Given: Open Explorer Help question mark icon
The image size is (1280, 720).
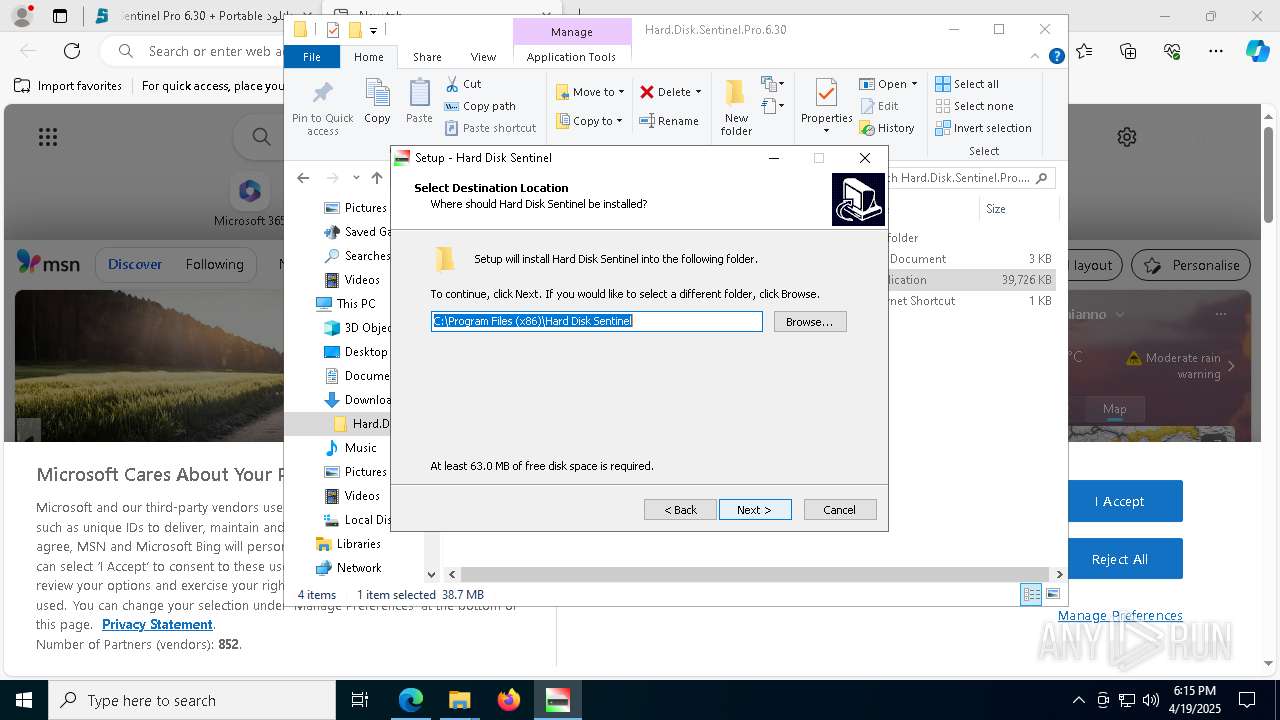Looking at the screenshot, I should click(x=1056, y=57).
